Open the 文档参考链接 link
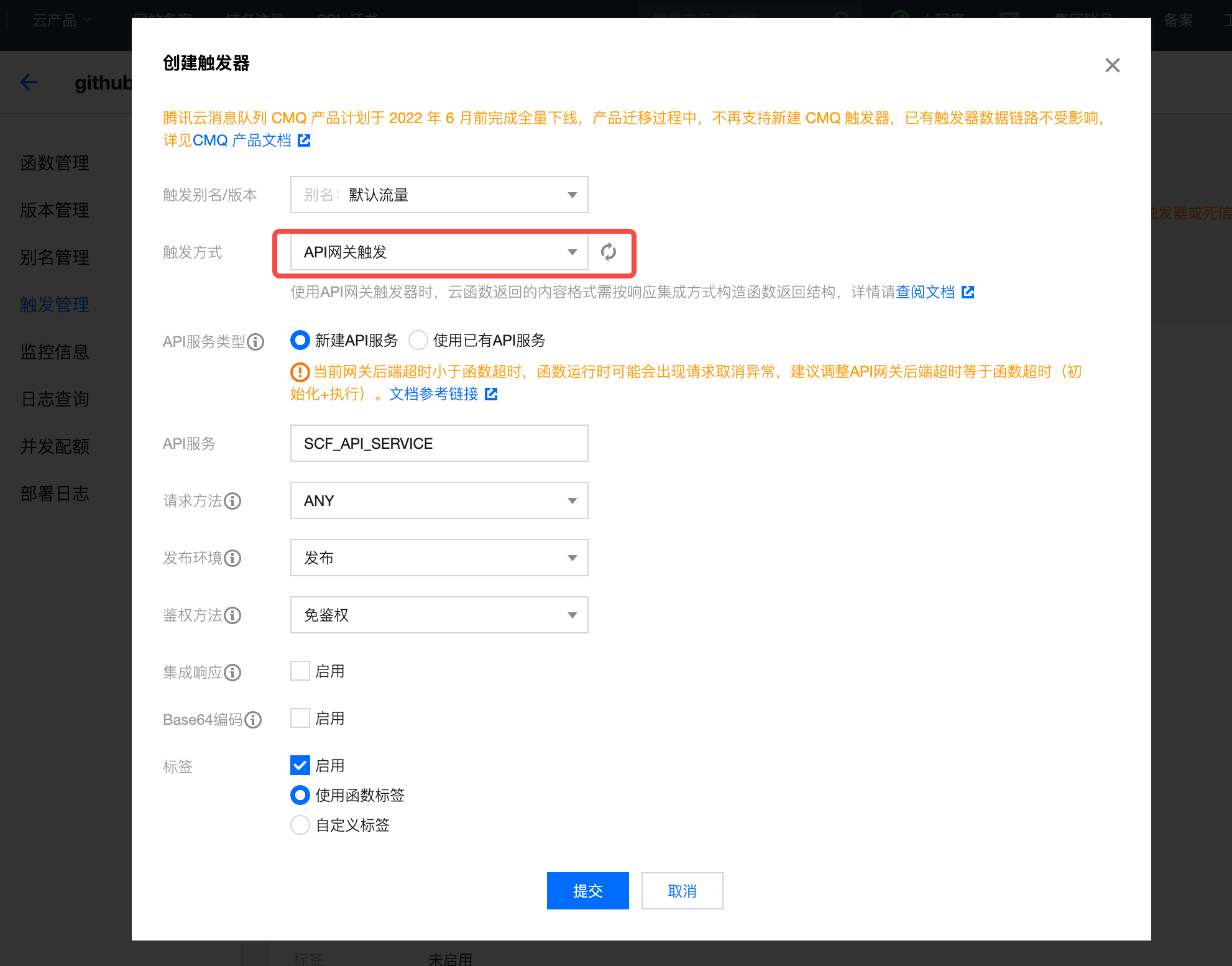Viewport: 1232px width, 966px height. pos(434,394)
